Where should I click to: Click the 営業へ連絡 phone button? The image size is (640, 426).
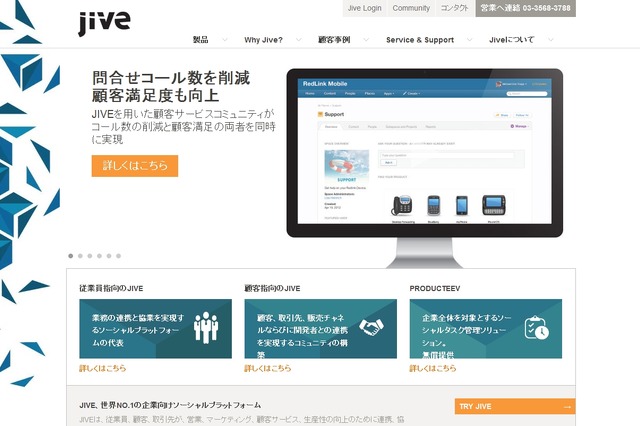point(526,8)
